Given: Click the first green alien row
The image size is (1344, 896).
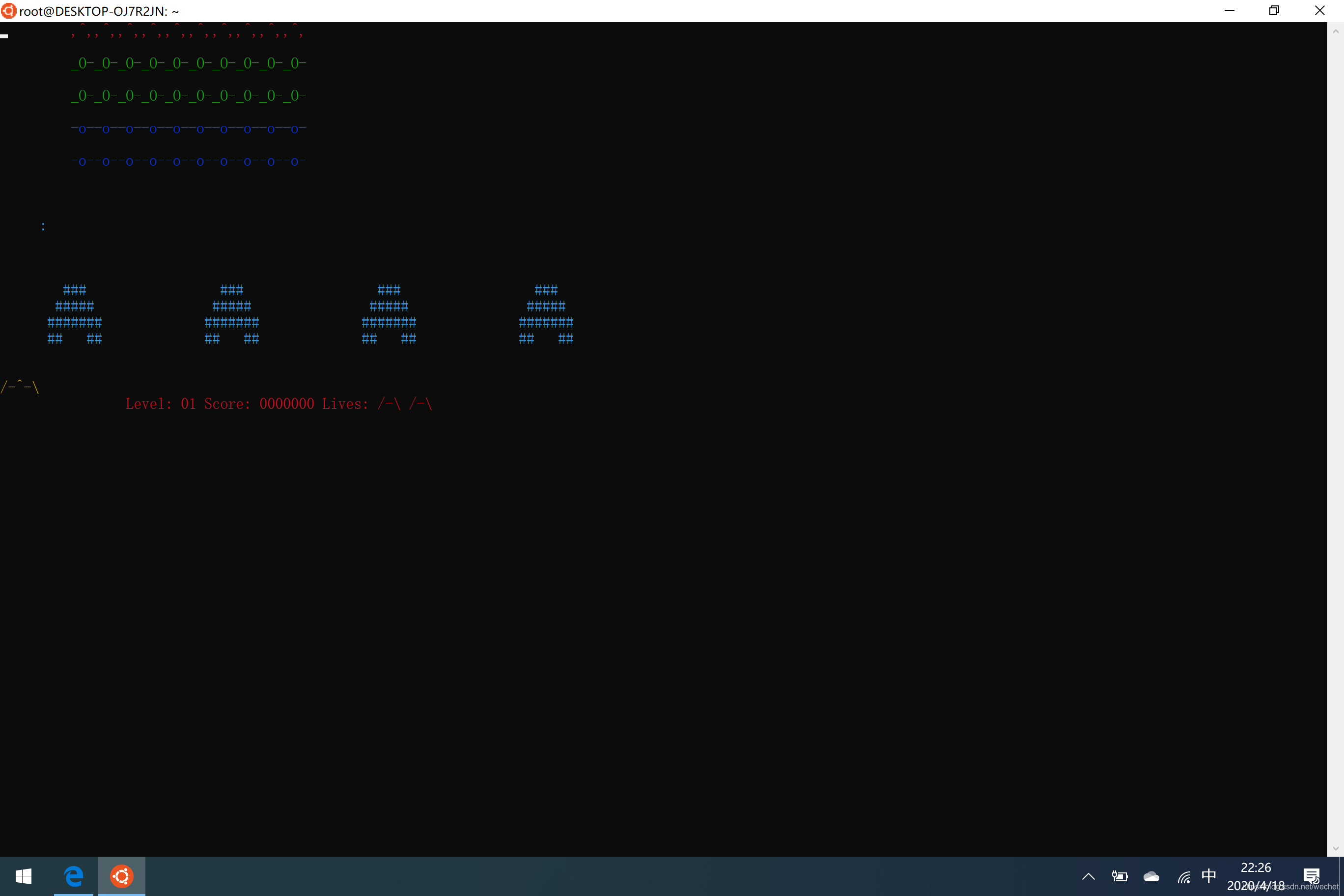Looking at the screenshot, I should pyautogui.click(x=189, y=63).
